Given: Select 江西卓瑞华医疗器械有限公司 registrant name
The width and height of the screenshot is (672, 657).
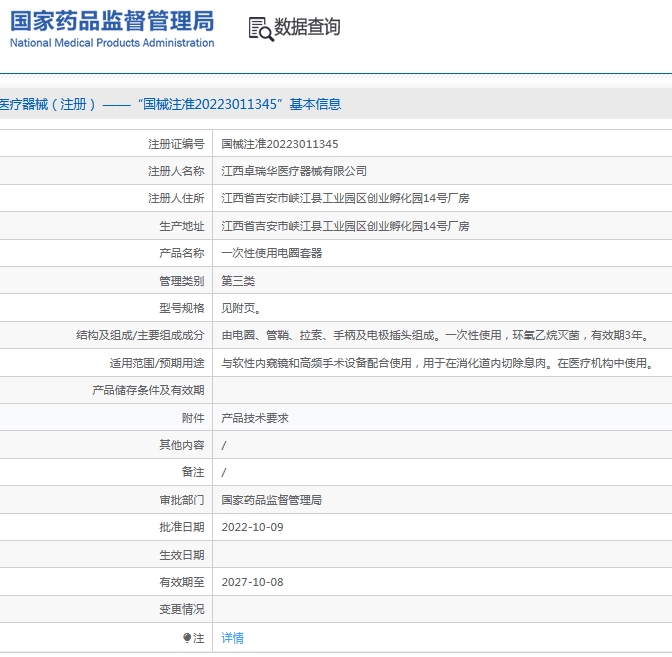Looking at the screenshot, I should coord(294,171).
